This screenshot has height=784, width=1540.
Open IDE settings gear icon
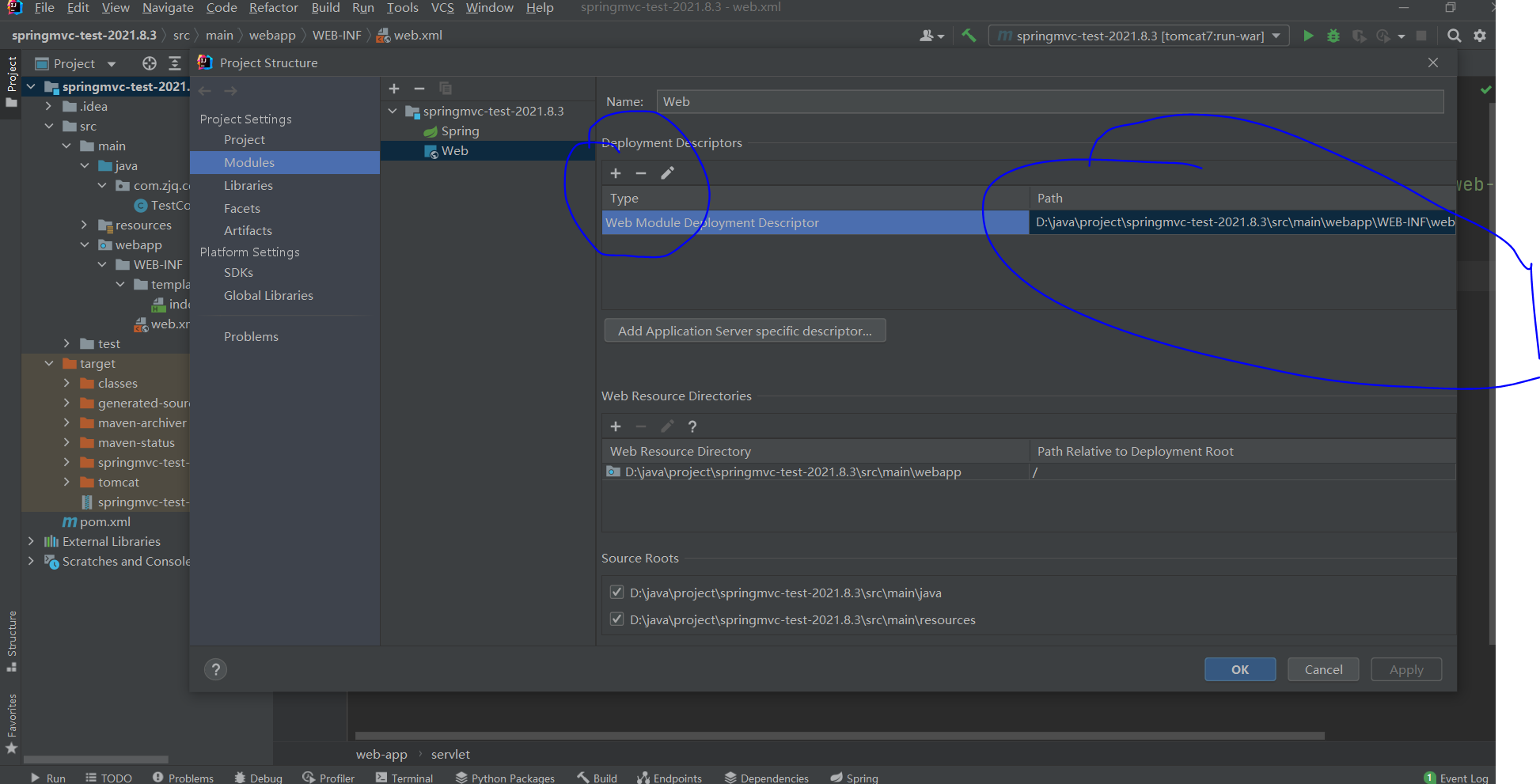(x=1480, y=36)
